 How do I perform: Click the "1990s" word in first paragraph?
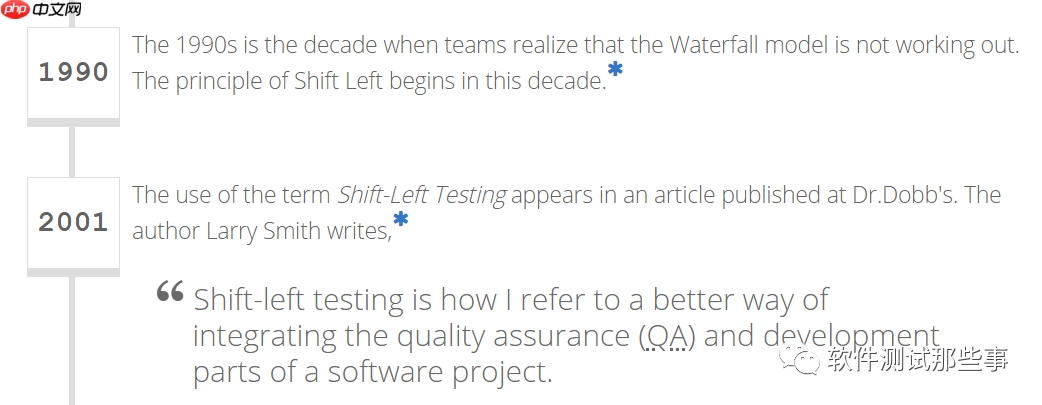click(x=214, y=44)
